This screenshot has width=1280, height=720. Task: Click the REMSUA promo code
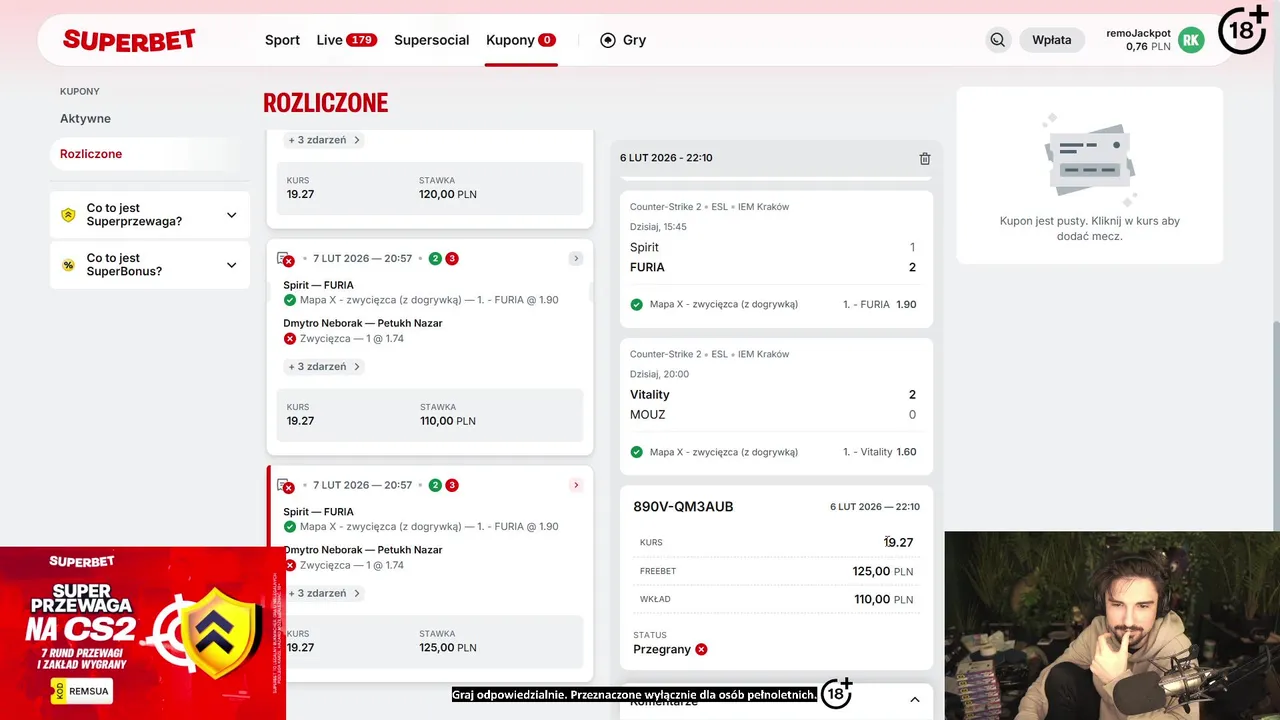tap(81, 690)
